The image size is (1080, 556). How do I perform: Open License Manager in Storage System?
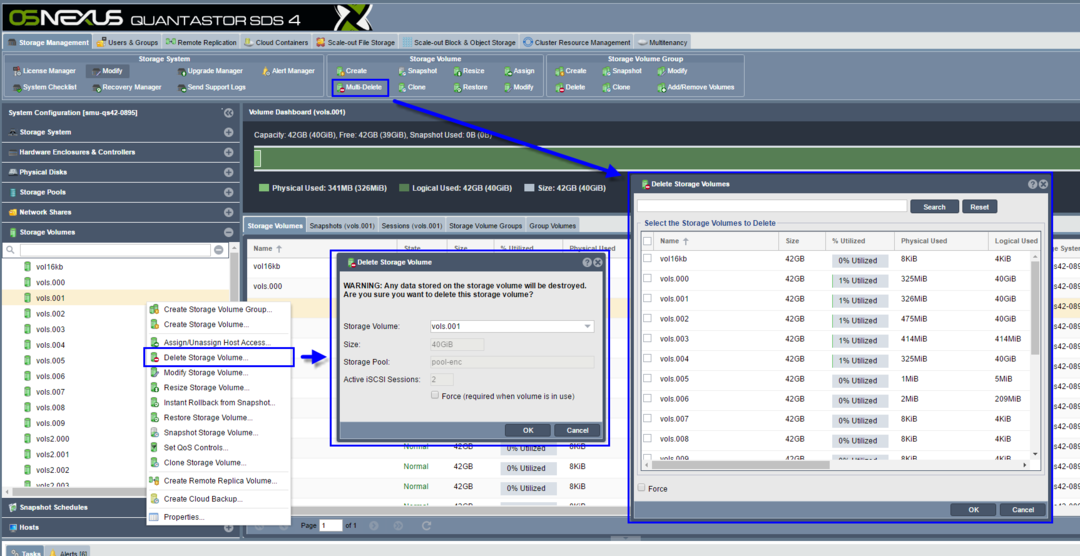point(44,71)
